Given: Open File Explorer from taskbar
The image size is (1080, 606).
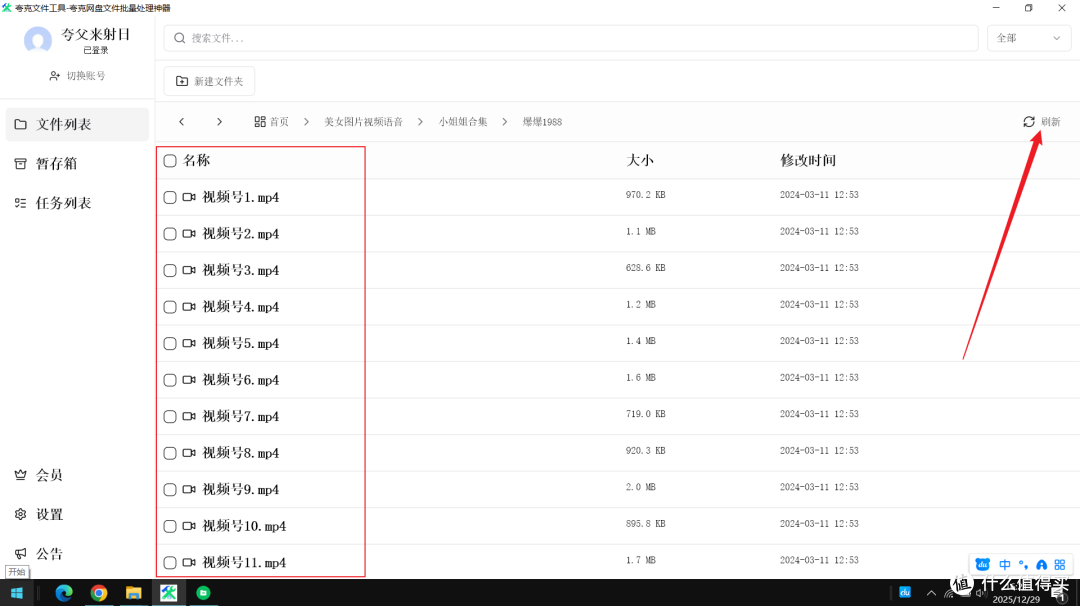Looking at the screenshot, I should 134,593.
